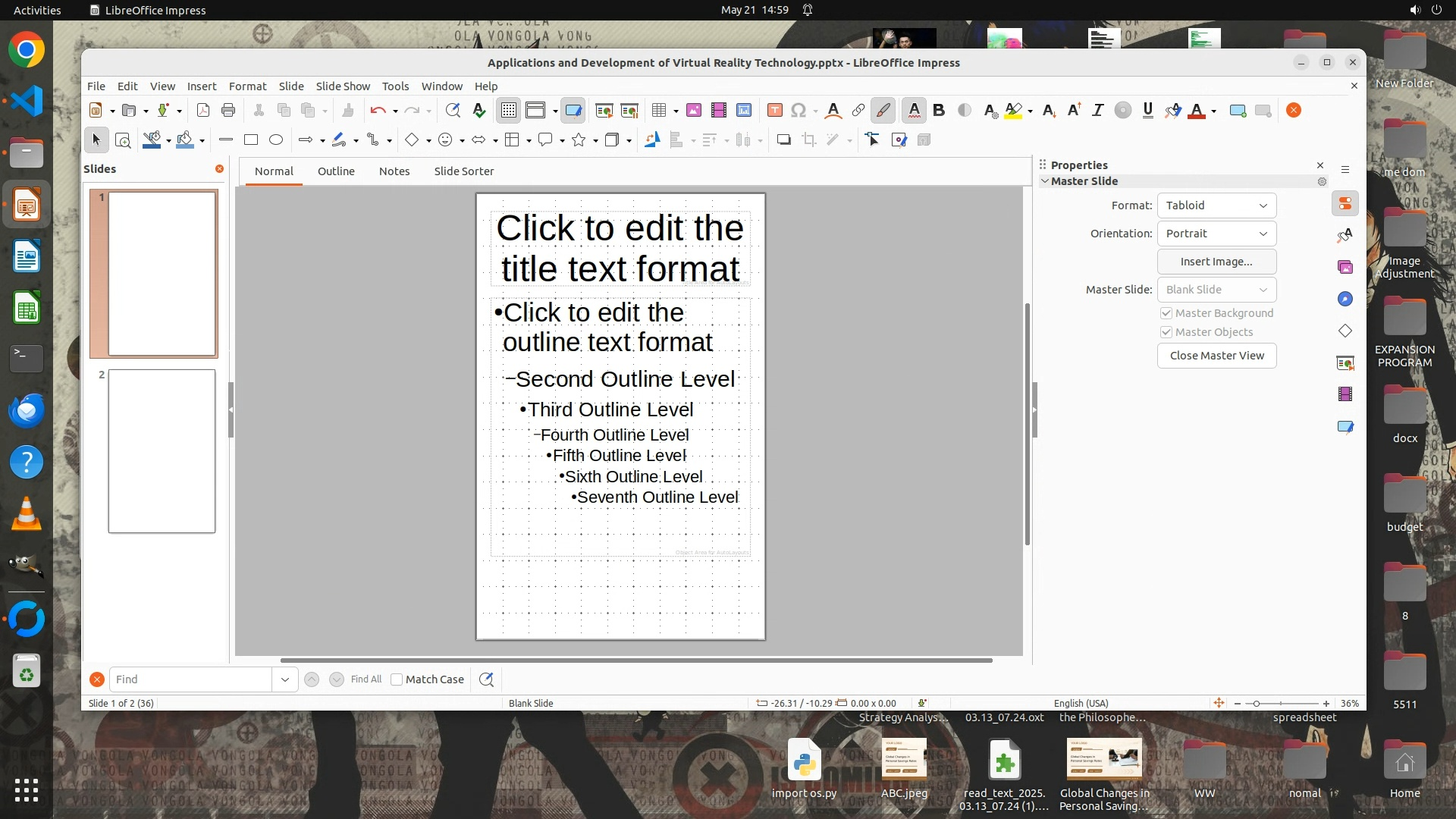The width and height of the screenshot is (1456, 819).
Task: Select the Rectangle drawing tool
Action: [251, 140]
